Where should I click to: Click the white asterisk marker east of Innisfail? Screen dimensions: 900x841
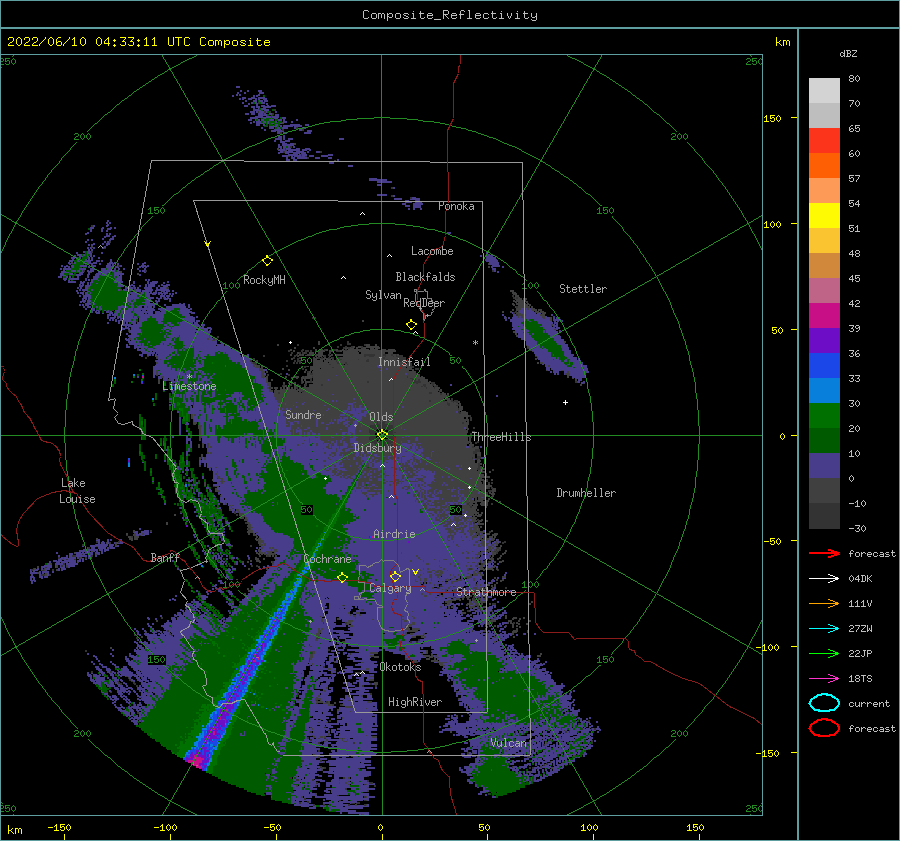point(475,343)
